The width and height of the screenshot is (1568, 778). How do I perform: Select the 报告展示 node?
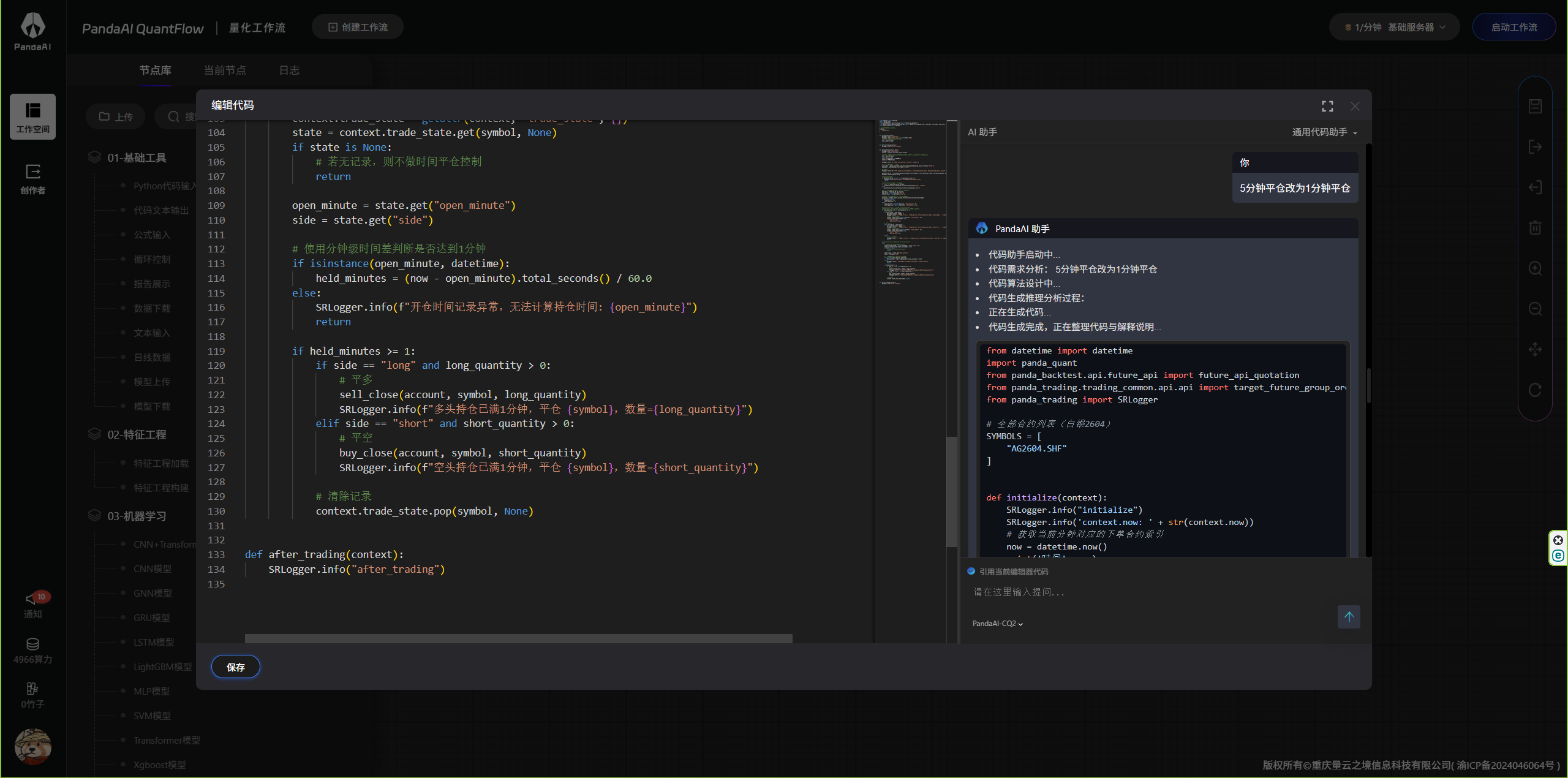tap(152, 284)
